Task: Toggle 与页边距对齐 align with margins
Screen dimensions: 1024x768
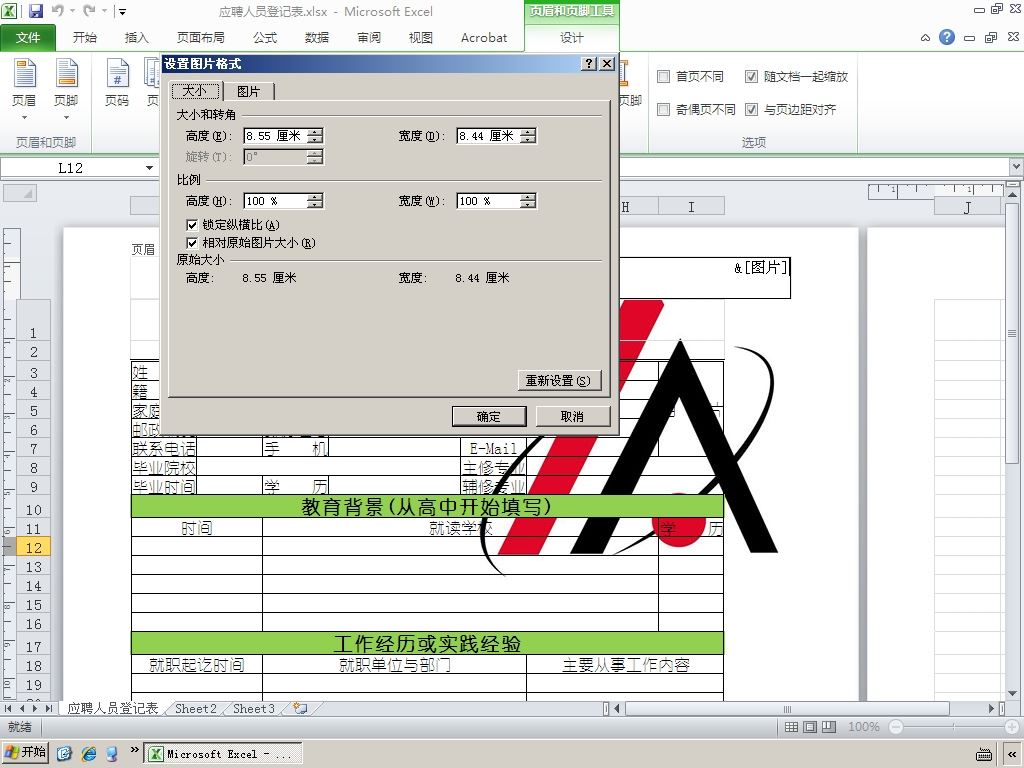Action: [x=752, y=109]
